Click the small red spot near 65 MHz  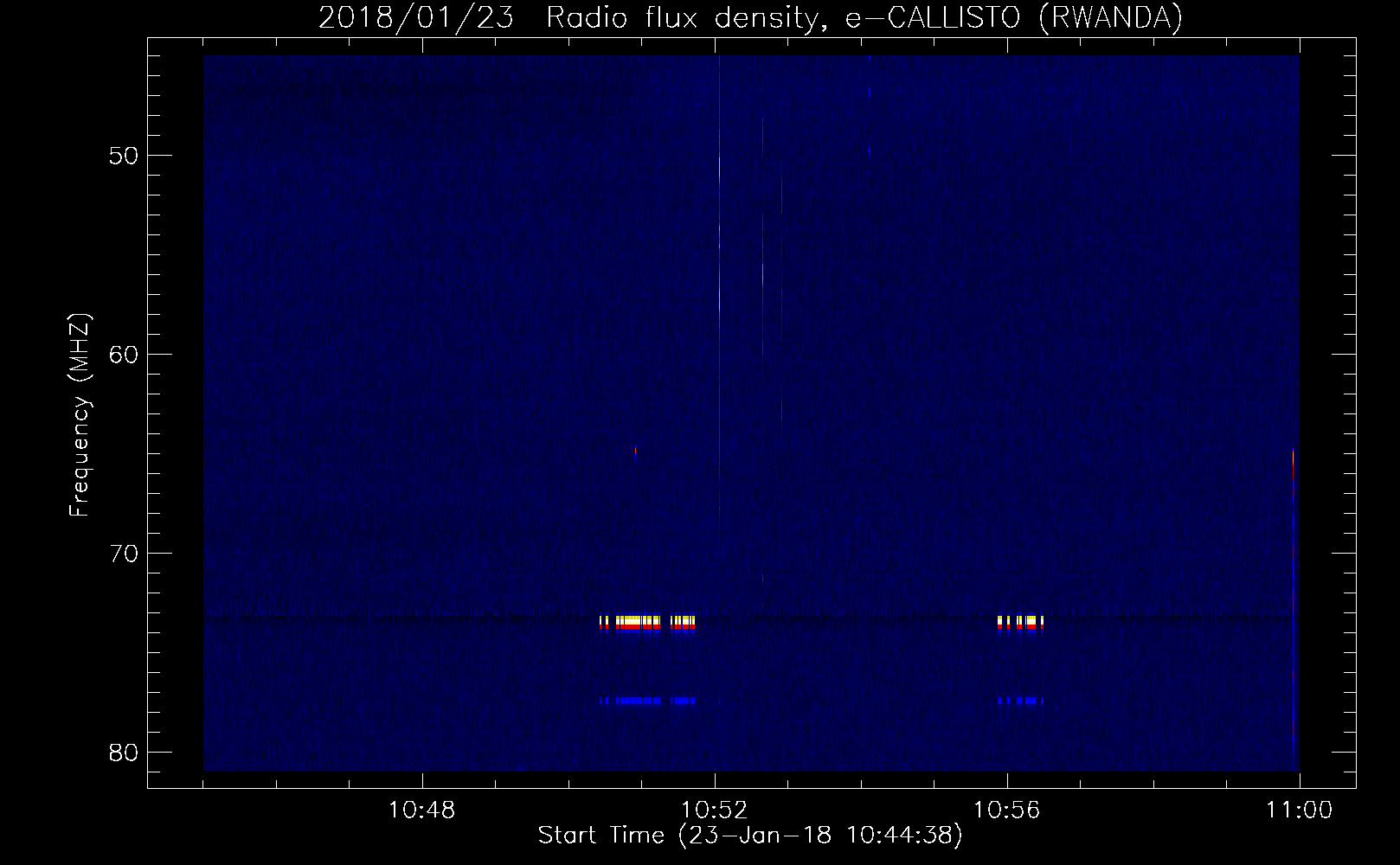(x=635, y=451)
